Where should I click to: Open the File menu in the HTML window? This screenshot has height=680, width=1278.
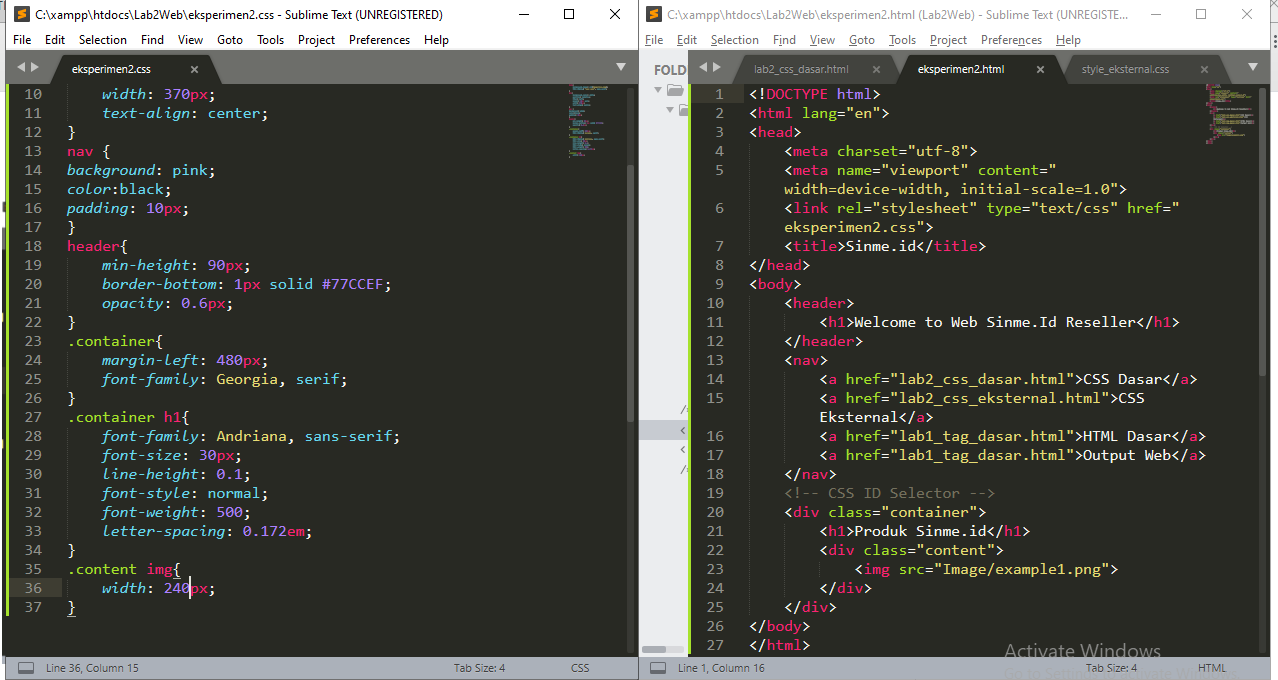tap(654, 40)
